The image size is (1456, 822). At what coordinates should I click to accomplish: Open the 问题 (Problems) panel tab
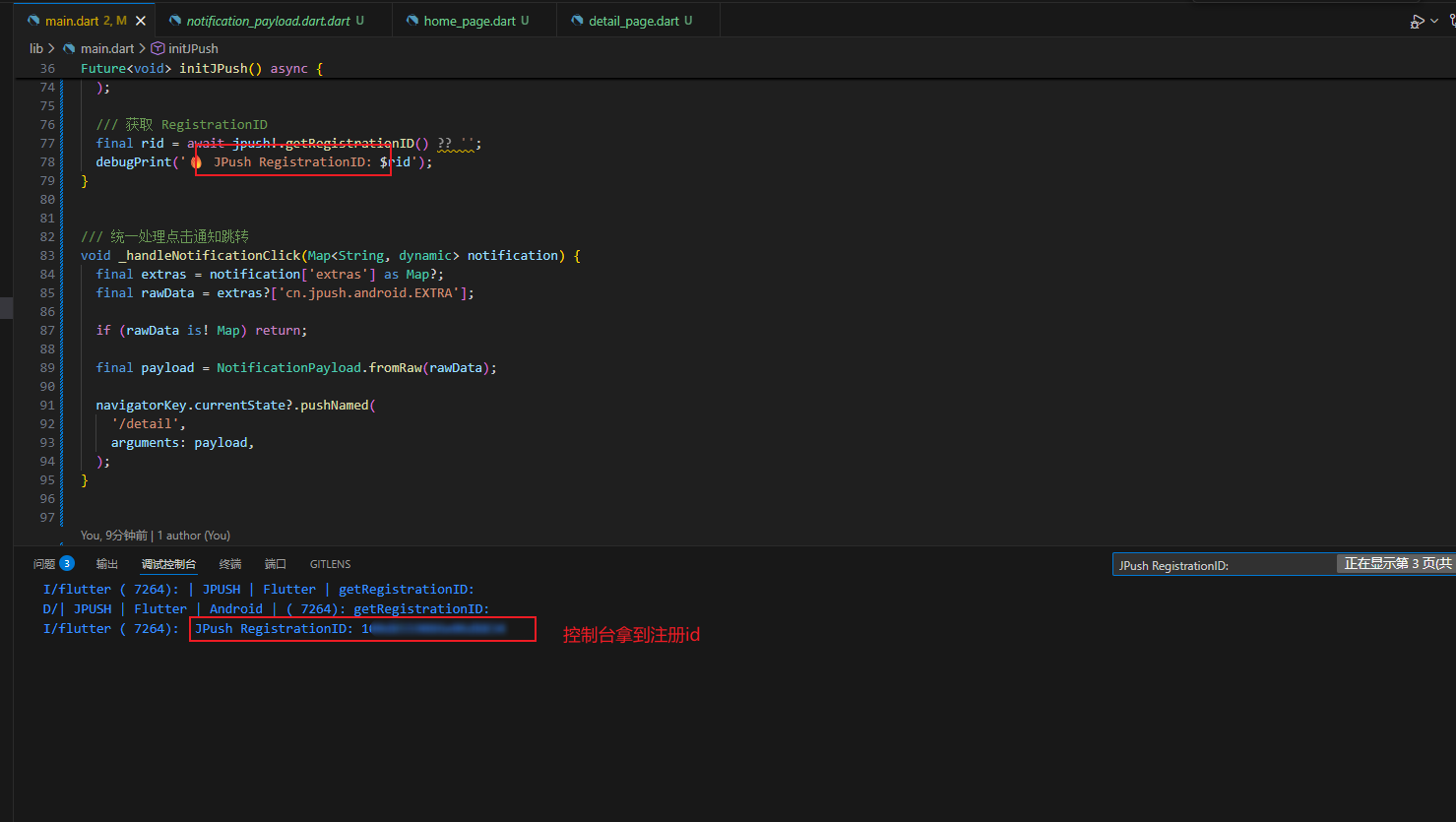[44, 564]
